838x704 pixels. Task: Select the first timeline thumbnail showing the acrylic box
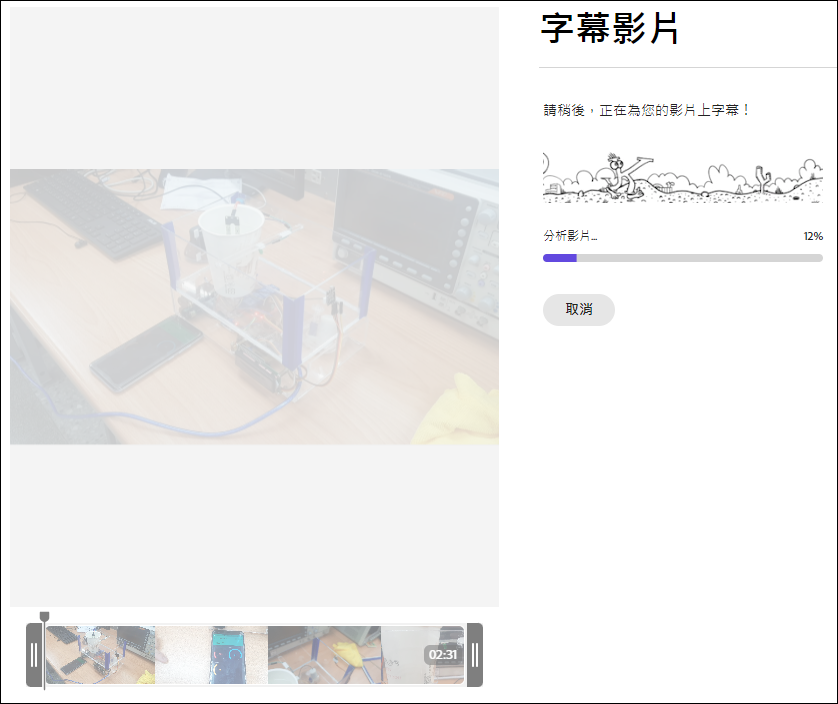[100, 655]
